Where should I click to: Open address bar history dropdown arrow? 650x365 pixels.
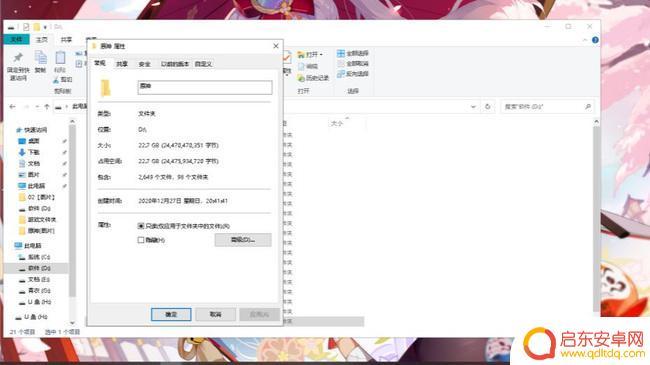coord(473,107)
